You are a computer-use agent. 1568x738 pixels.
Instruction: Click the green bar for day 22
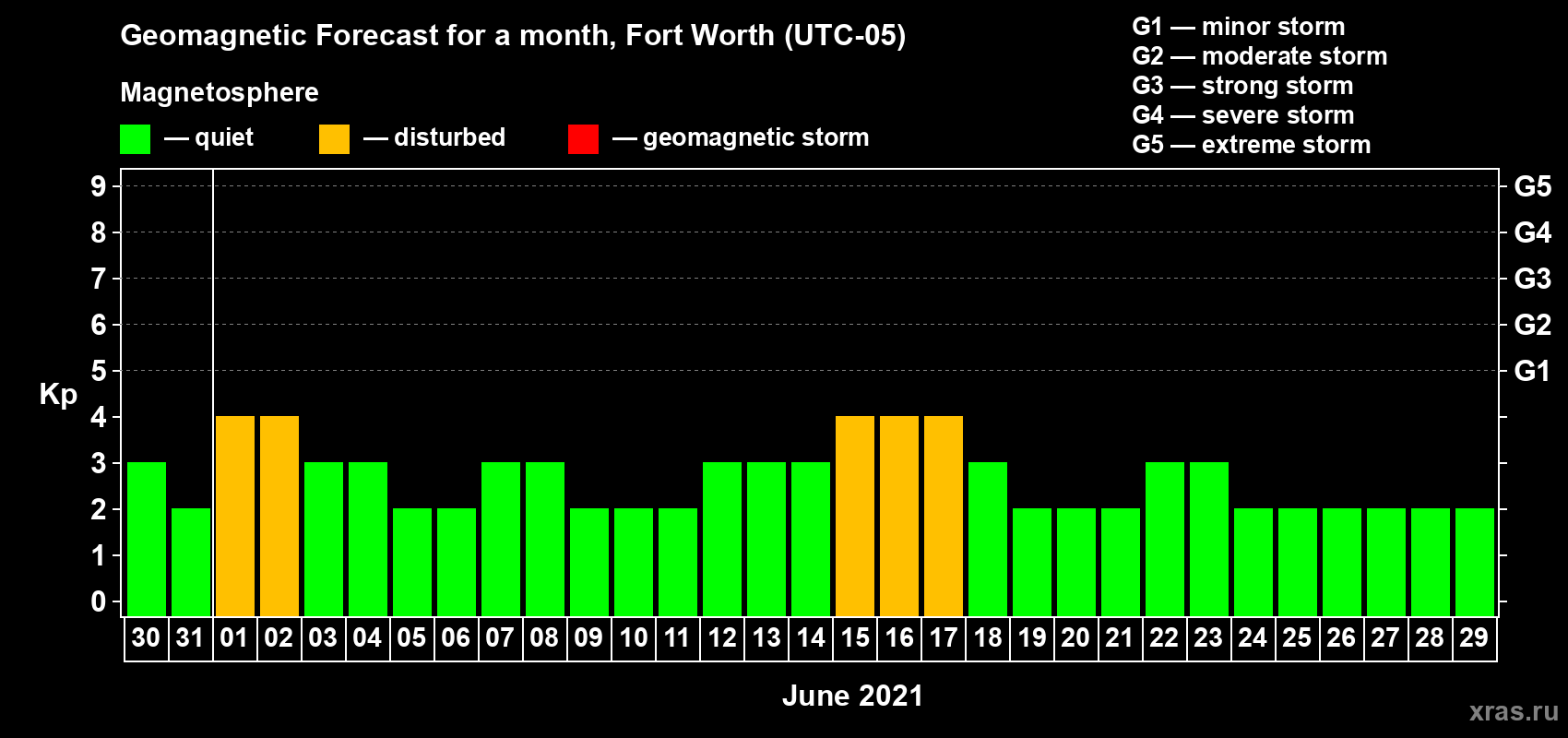point(1165,539)
